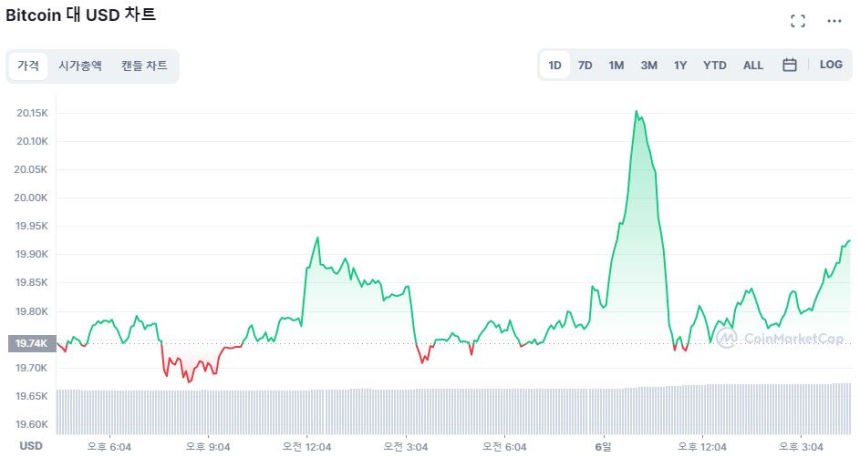The image size is (860, 457).
Task: Select the 1Y time range
Action: tap(680, 65)
